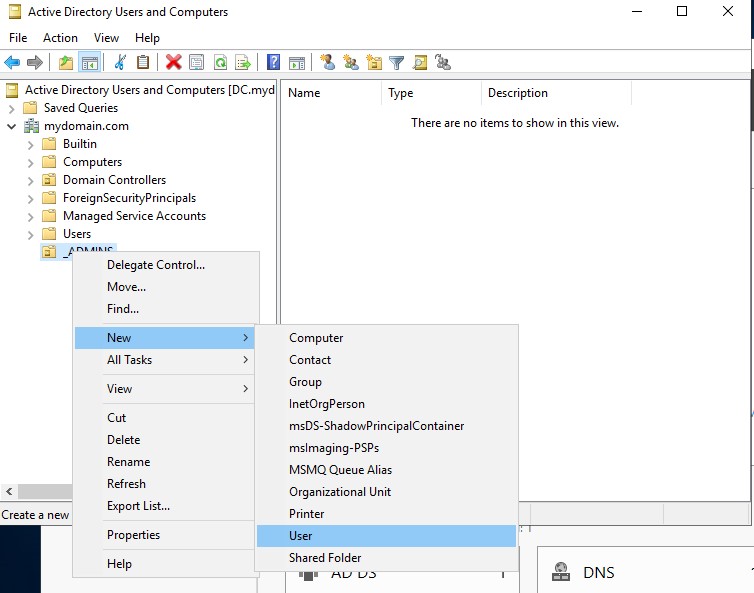Toggle the Show/Hide Console Tree icon
The width and height of the screenshot is (754, 593).
click(x=90, y=63)
